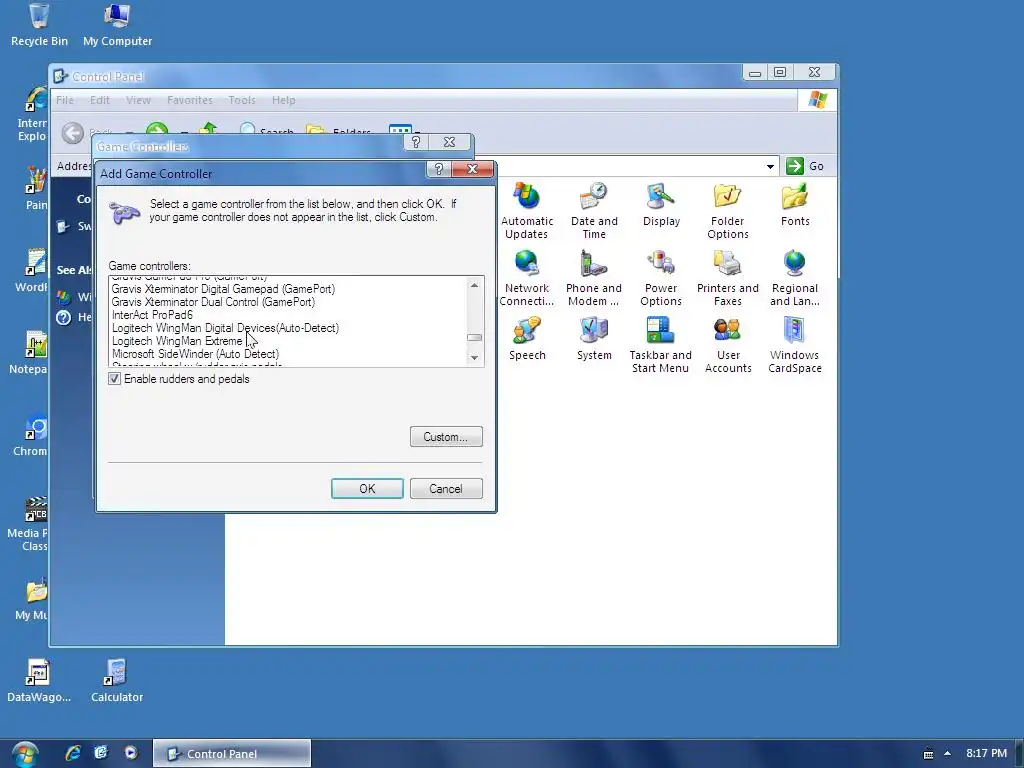The height and width of the screenshot is (768, 1024).
Task: Launch Internet Explorer from quick launch
Action: coord(72,753)
